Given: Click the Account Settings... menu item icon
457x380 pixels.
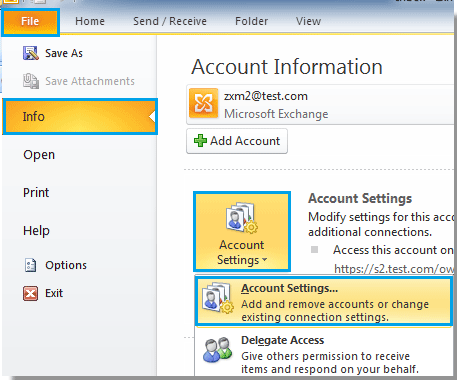Looking at the screenshot, I should click(x=218, y=298).
